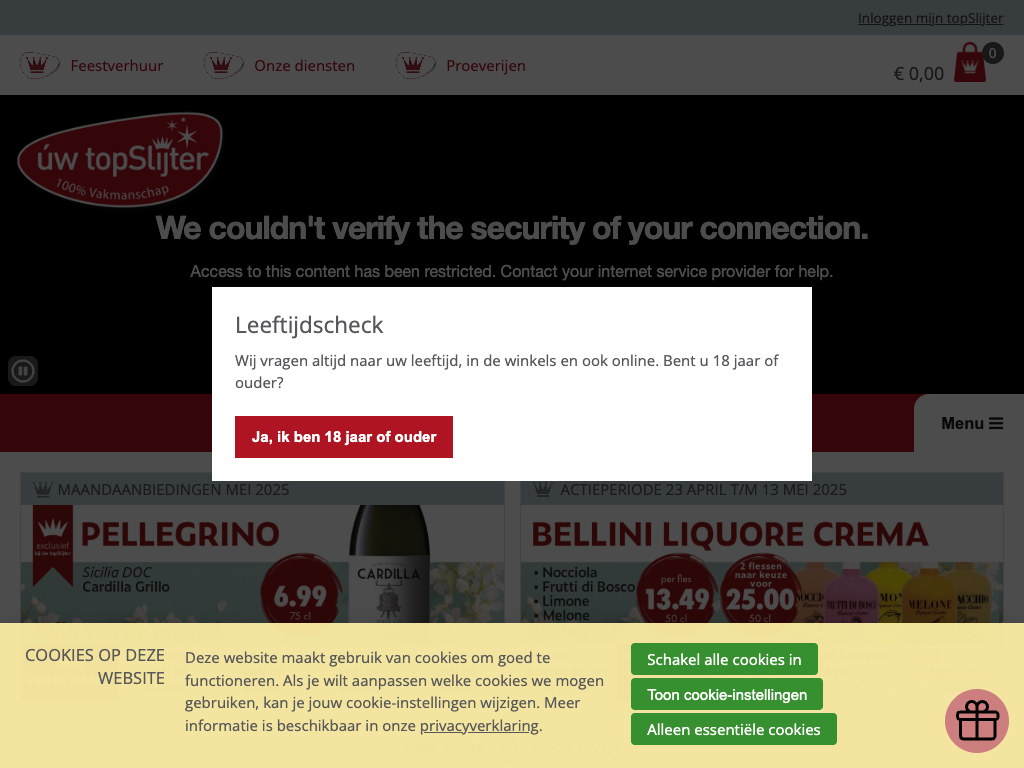Click the red shopping bag cart icon
This screenshot has width=1024, height=768.
pos(970,63)
